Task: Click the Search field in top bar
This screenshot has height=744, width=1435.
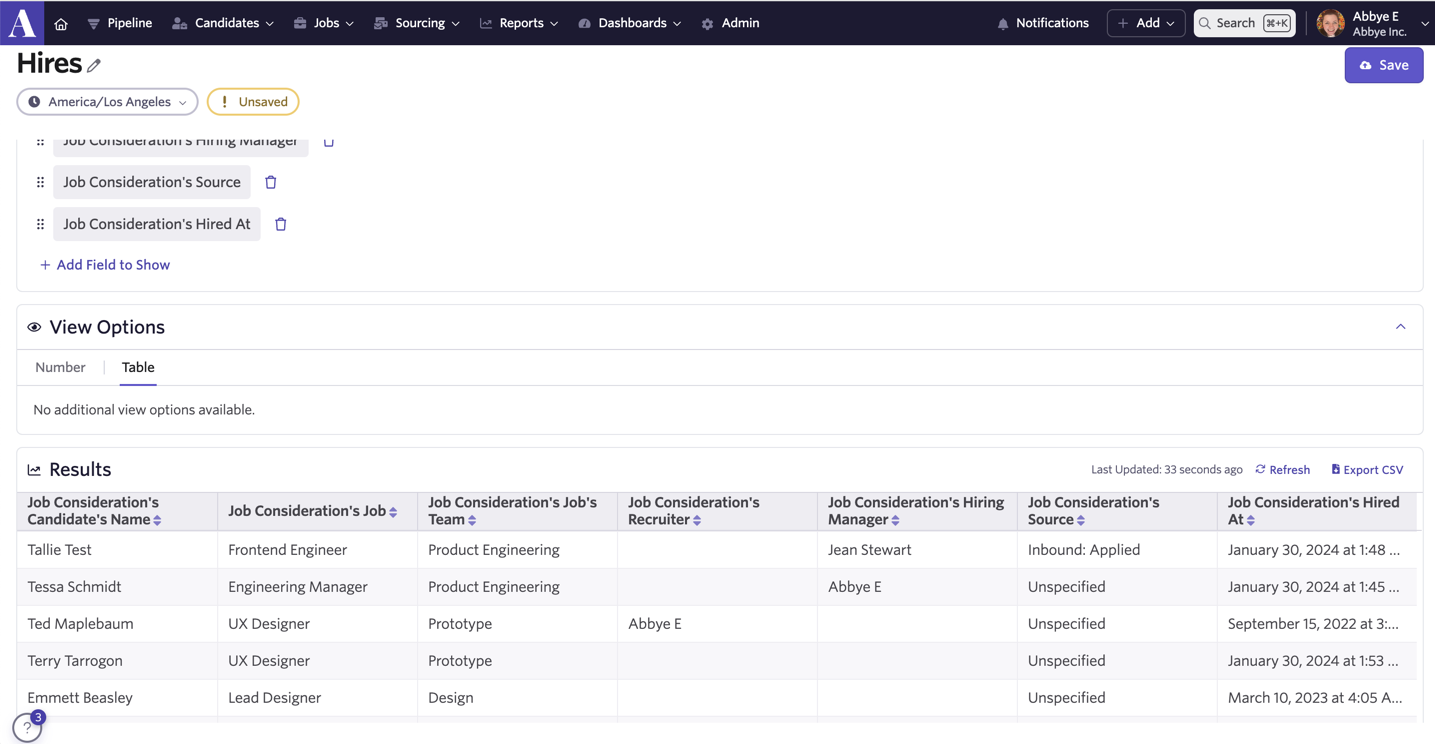Action: click(x=1245, y=23)
